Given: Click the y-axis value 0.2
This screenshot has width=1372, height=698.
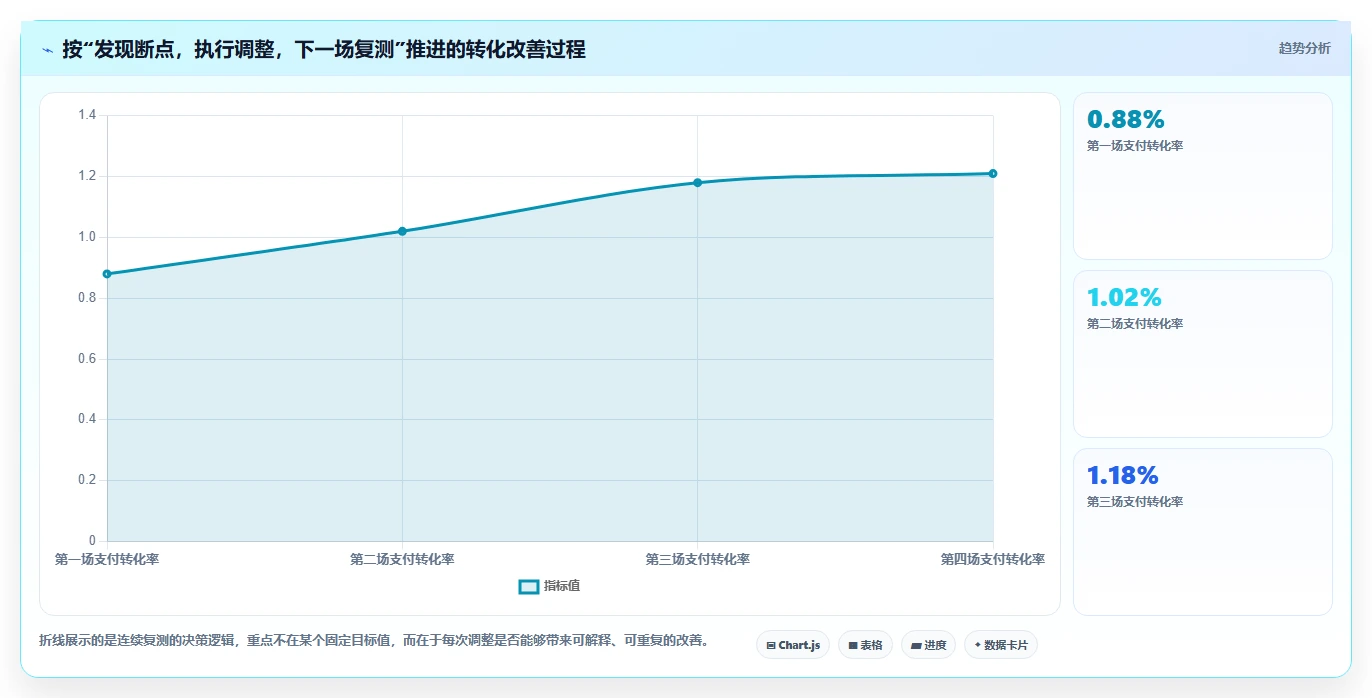Looking at the screenshot, I should [87, 480].
